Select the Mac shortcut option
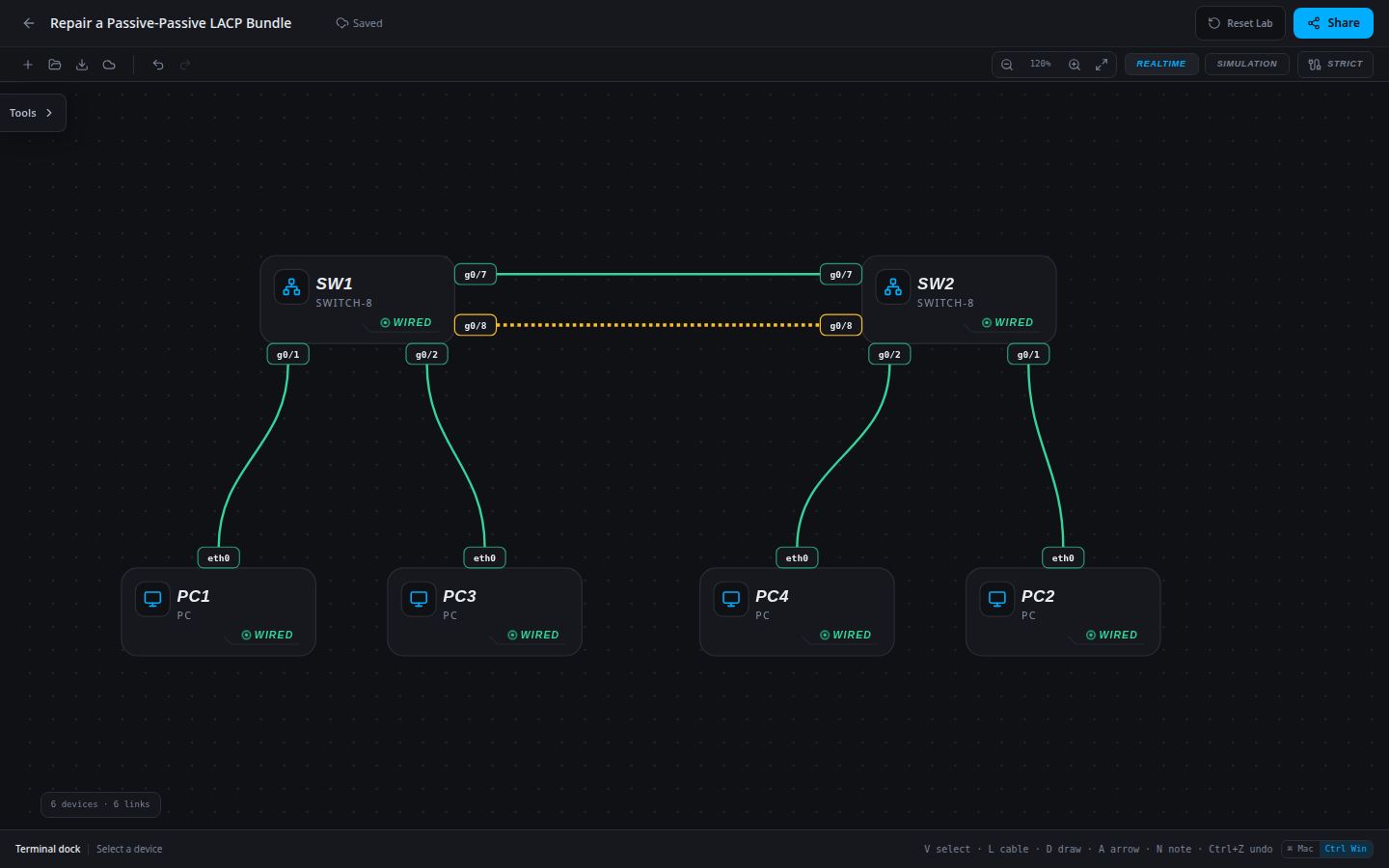 (x=1300, y=849)
